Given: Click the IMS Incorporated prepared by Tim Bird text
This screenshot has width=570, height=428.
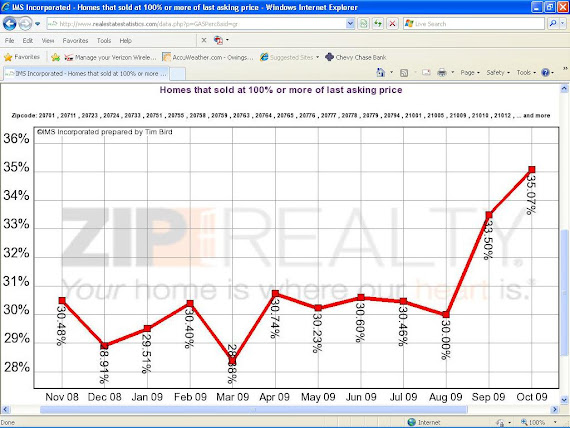Looking at the screenshot, I should (105, 132).
